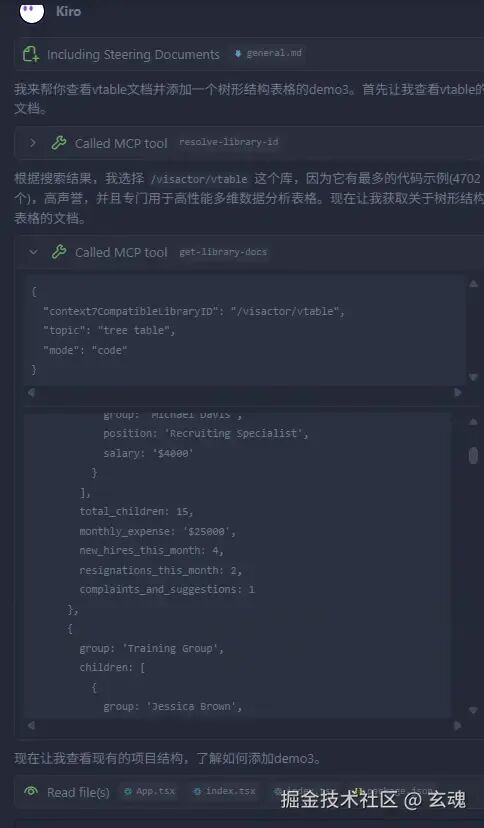Click wrench icon beside get-library-docs call

(59, 252)
